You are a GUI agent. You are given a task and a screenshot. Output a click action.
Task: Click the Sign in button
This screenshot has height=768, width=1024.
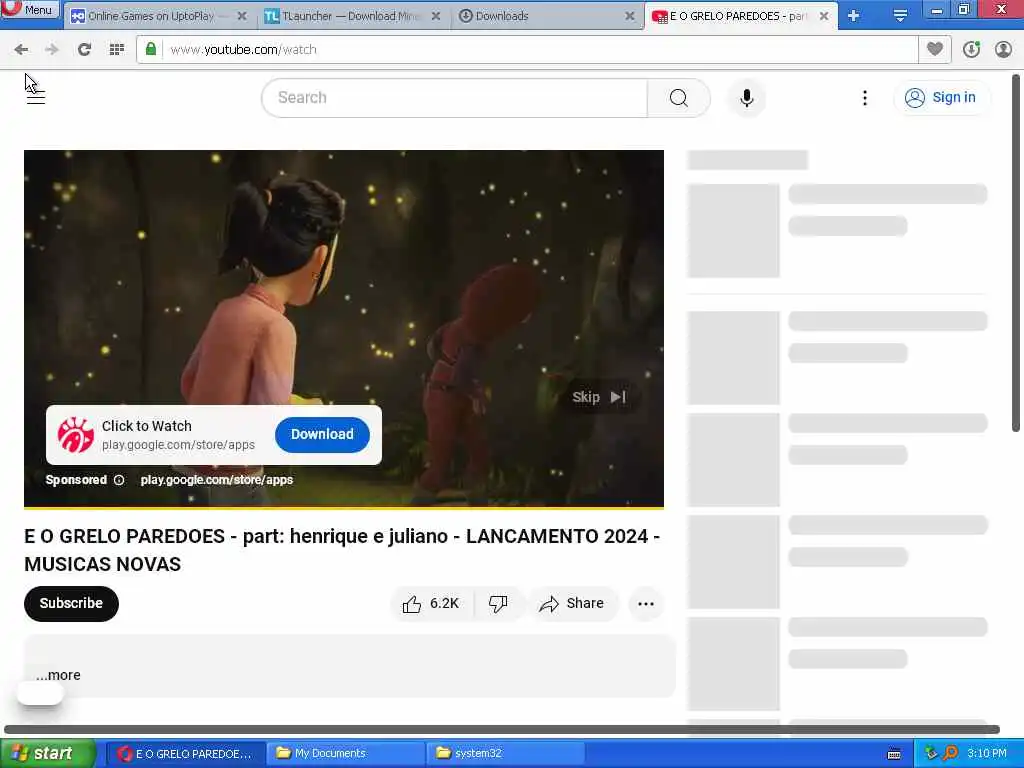pos(942,97)
